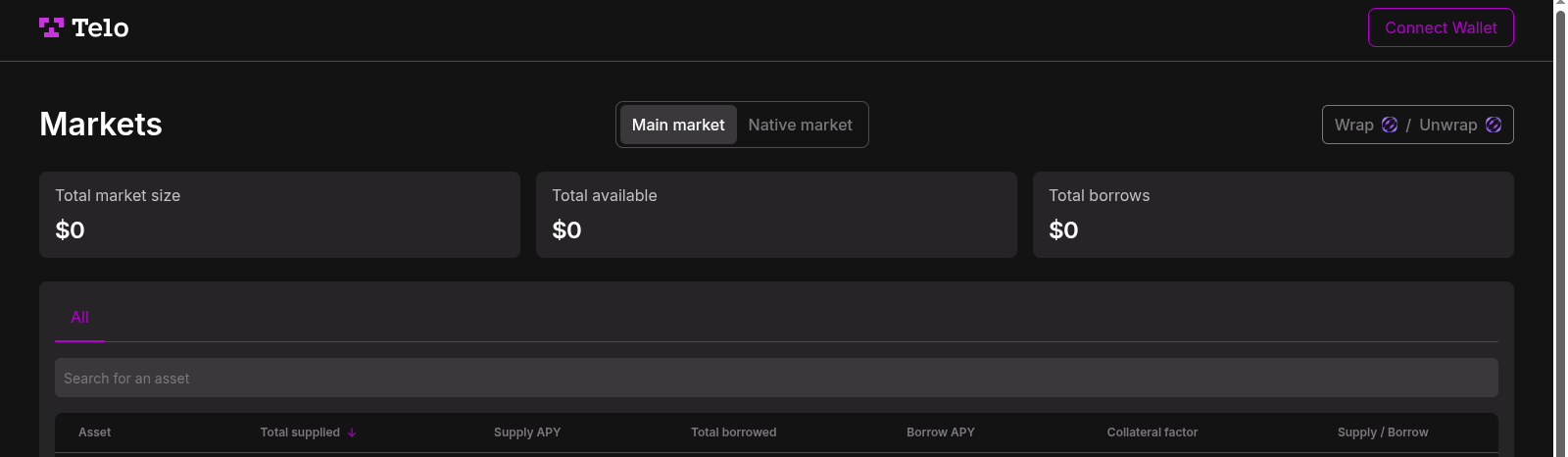The height and width of the screenshot is (457, 1568).
Task: Click the Total supplied sort arrow
Action: 352,432
